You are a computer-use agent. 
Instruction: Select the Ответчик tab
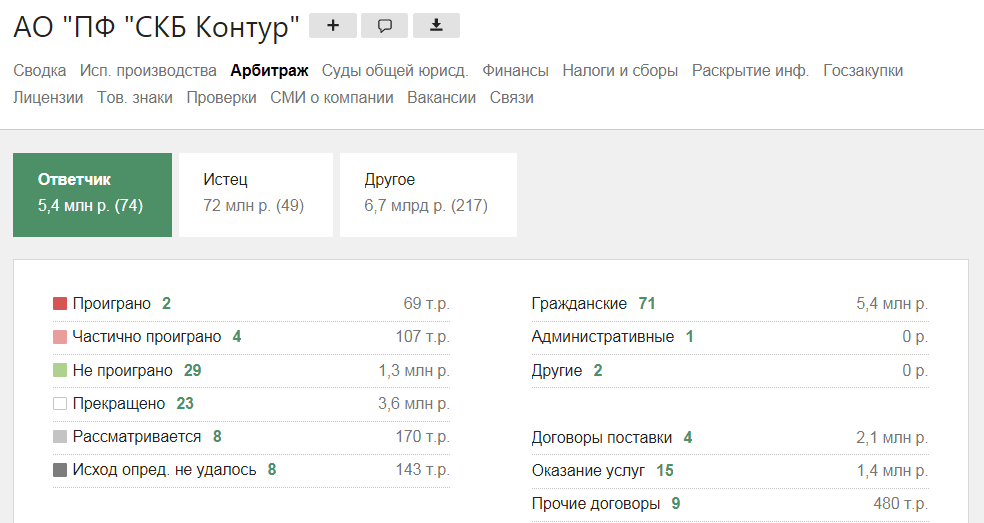tap(92, 194)
